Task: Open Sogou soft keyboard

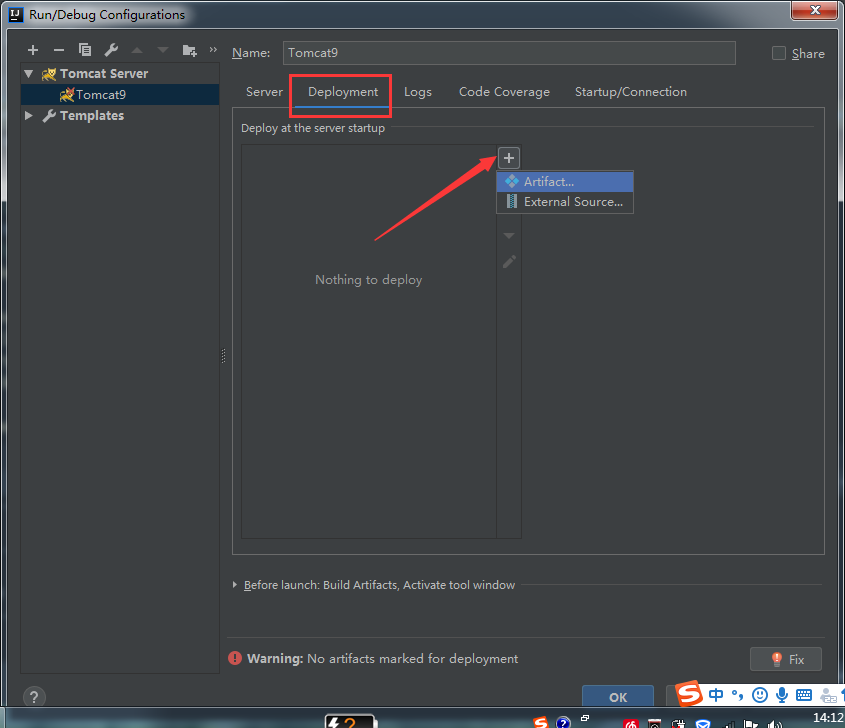Action: pos(804,695)
